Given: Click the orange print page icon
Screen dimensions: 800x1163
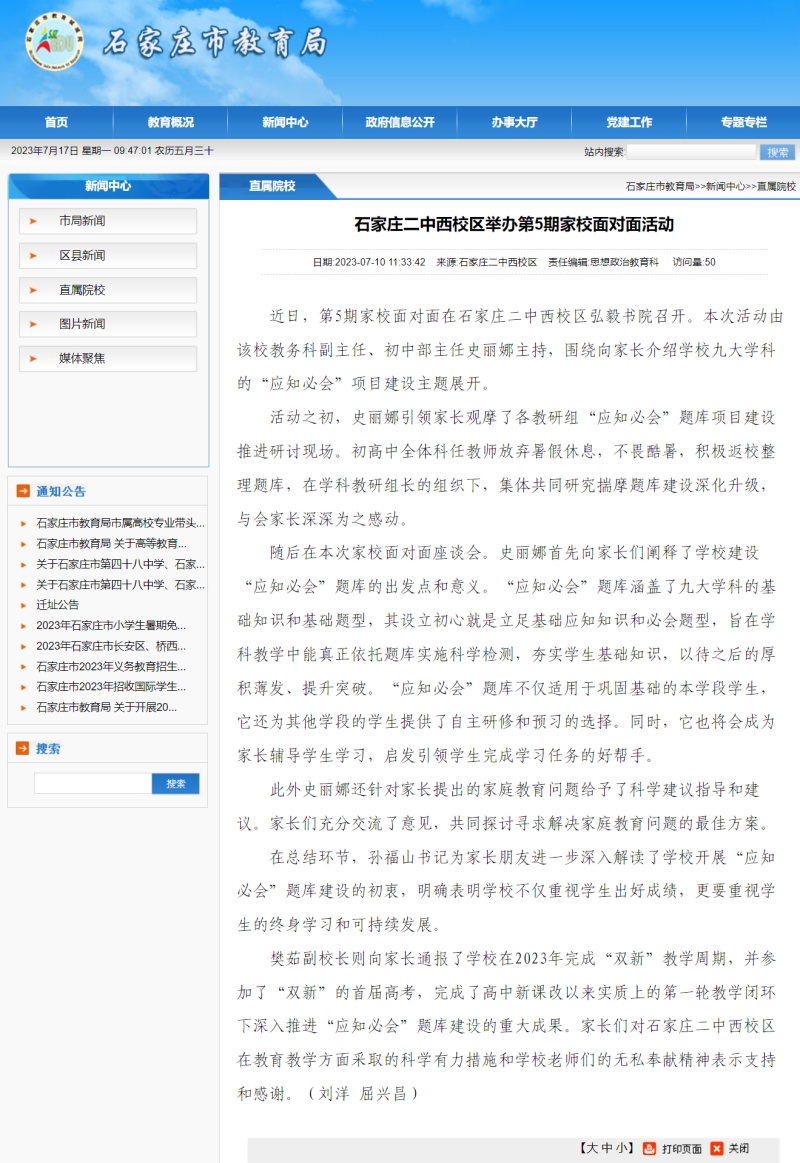Looking at the screenshot, I should 649,1148.
